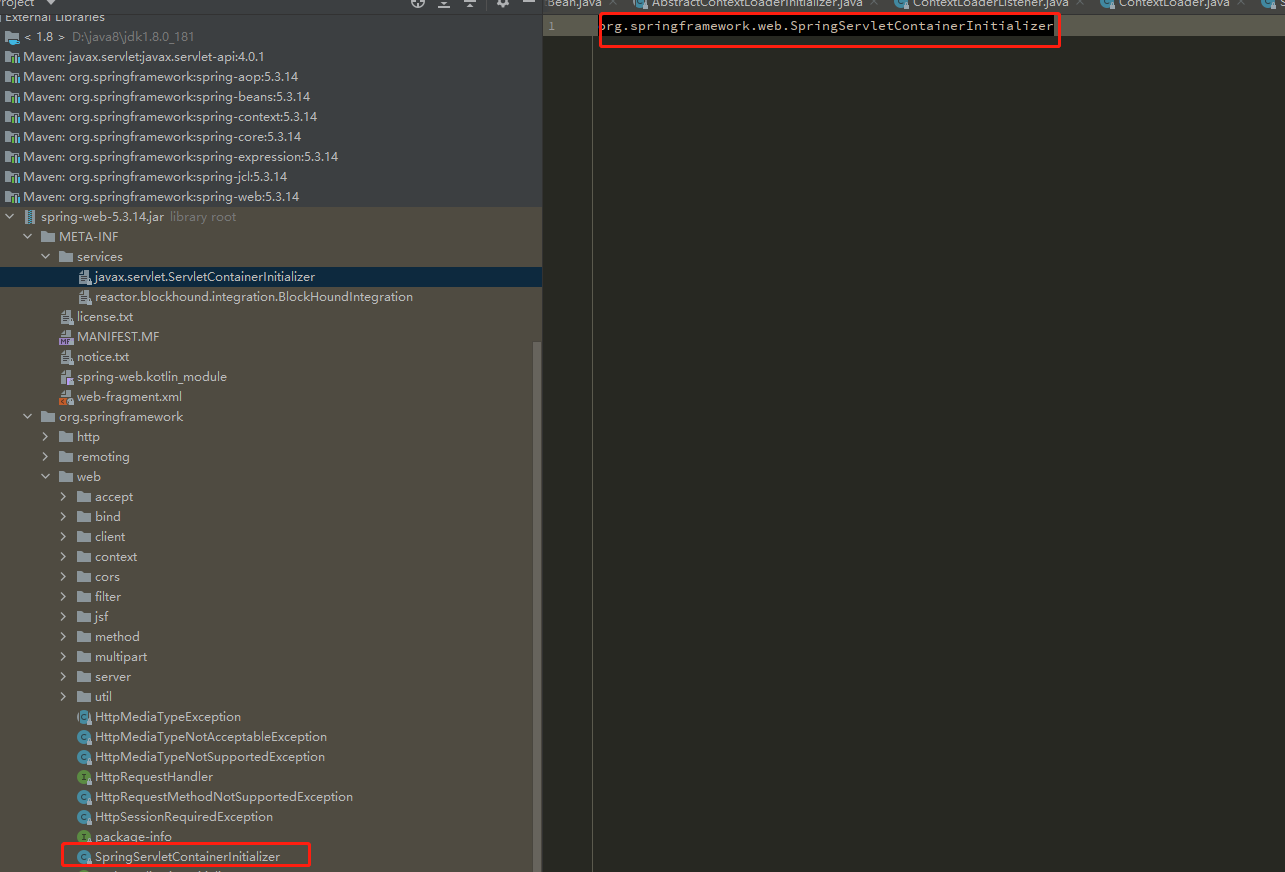Click spring-aop:5.3.14 Maven library icon
The height and width of the screenshot is (872, 1285).
click(12, 77)
